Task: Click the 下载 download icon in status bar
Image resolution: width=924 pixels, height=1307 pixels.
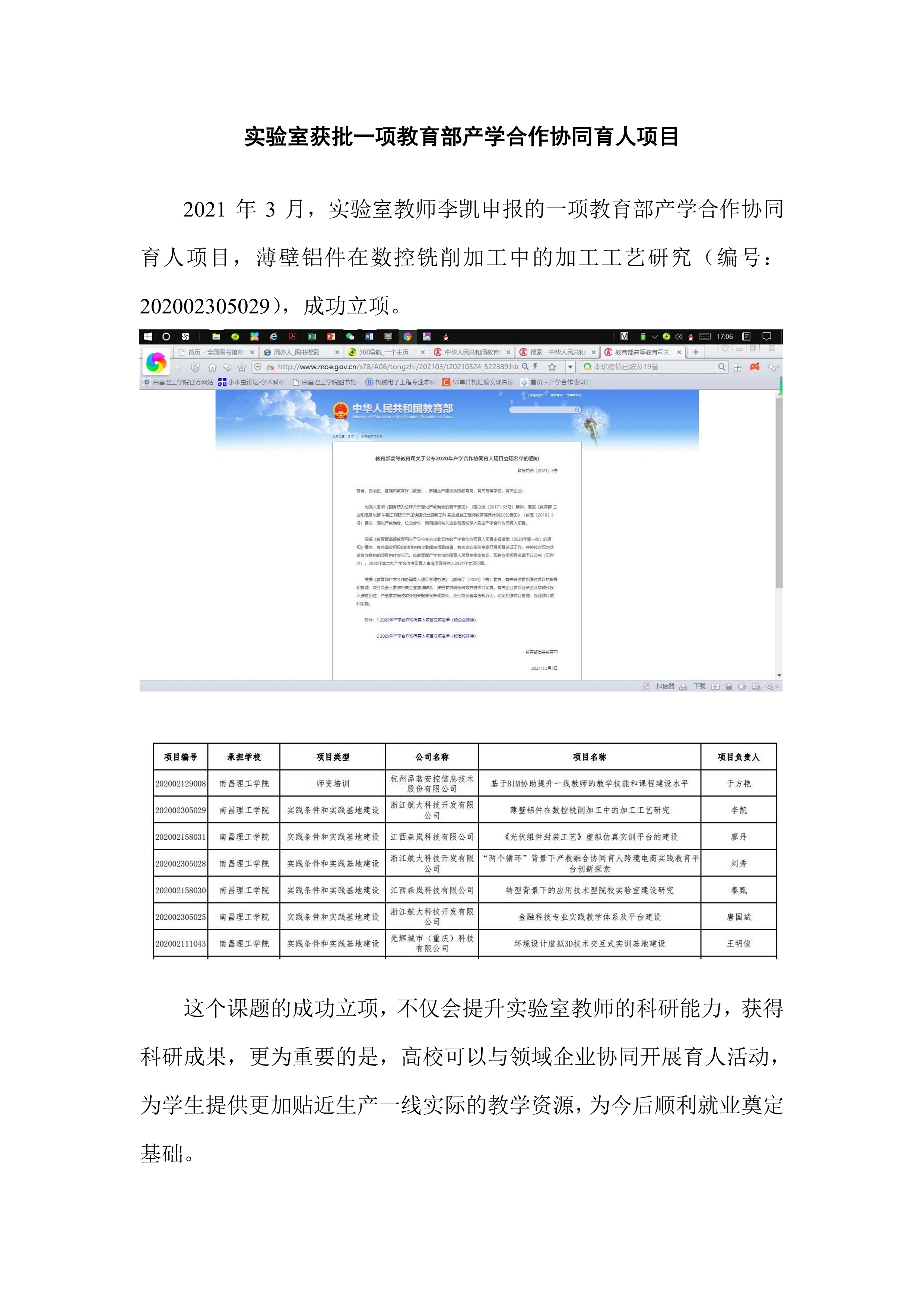Action: (684, 687)
